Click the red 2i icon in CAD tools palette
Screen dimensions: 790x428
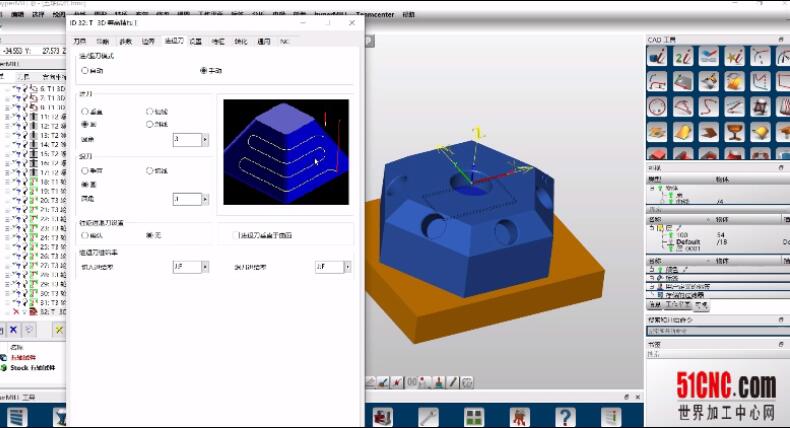(x=682, y=57)
